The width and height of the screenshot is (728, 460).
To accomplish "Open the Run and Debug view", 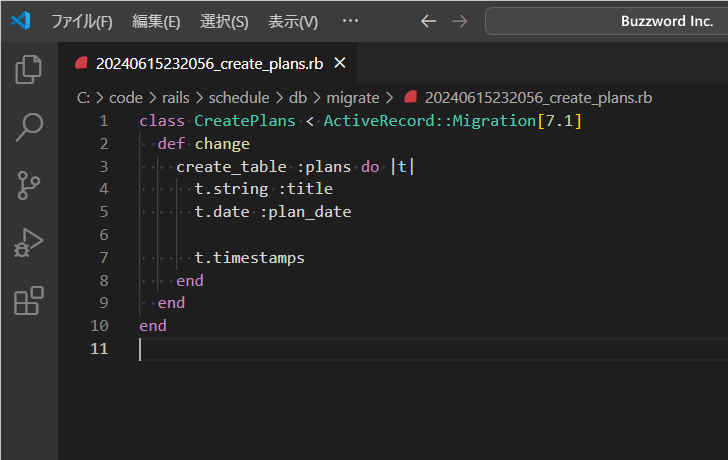I will (x=29, y=243).
